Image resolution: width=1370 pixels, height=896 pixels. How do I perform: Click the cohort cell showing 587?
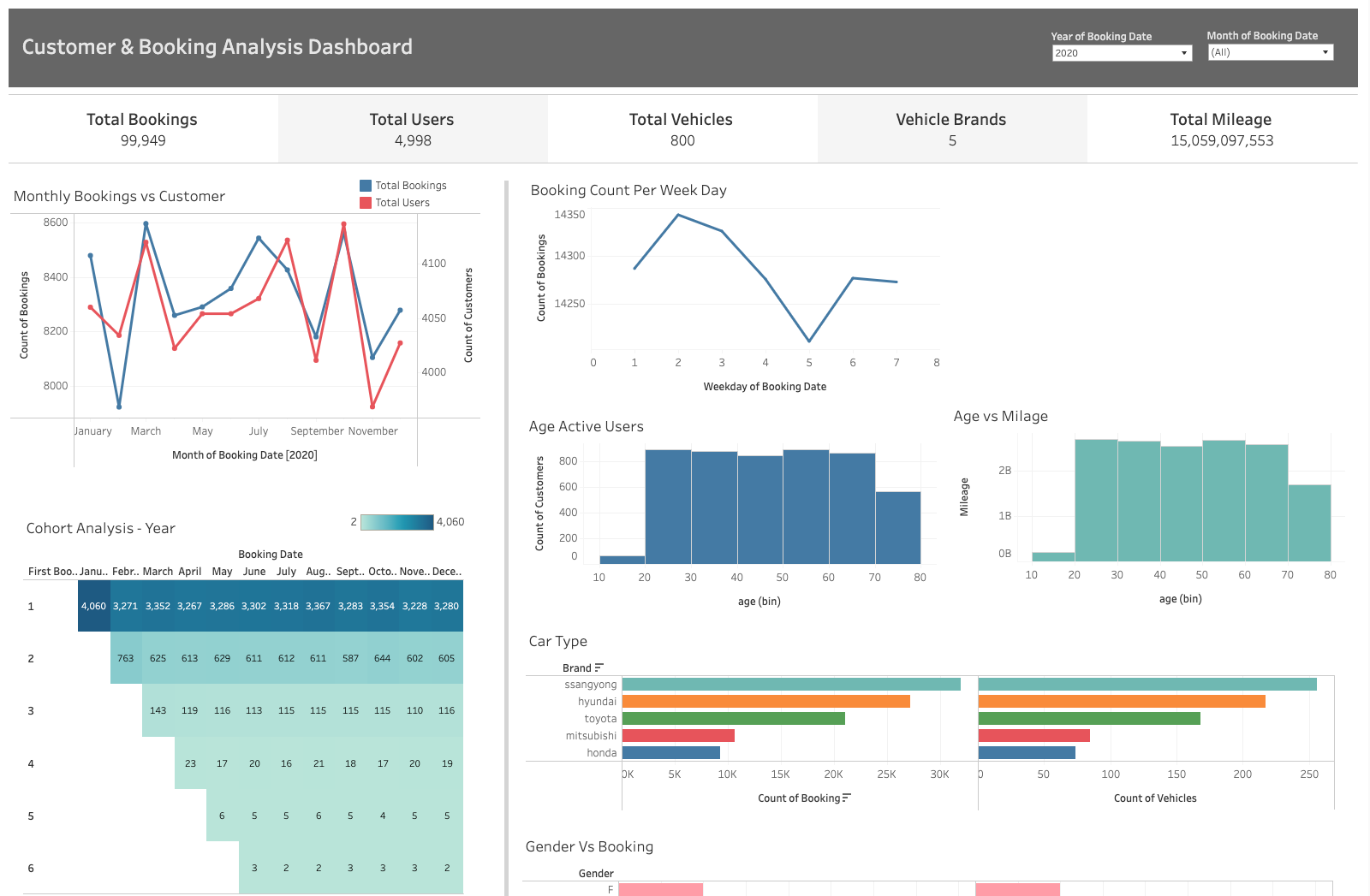tap(351, 658)
